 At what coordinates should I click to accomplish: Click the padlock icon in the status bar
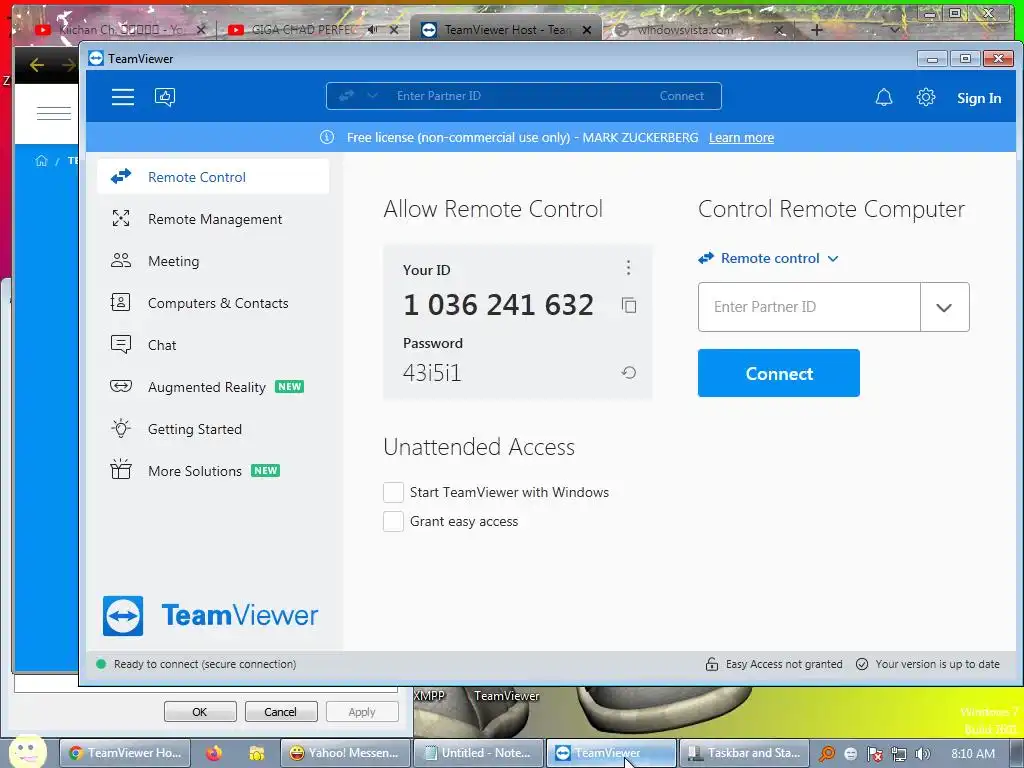click(x=712, y=664)
